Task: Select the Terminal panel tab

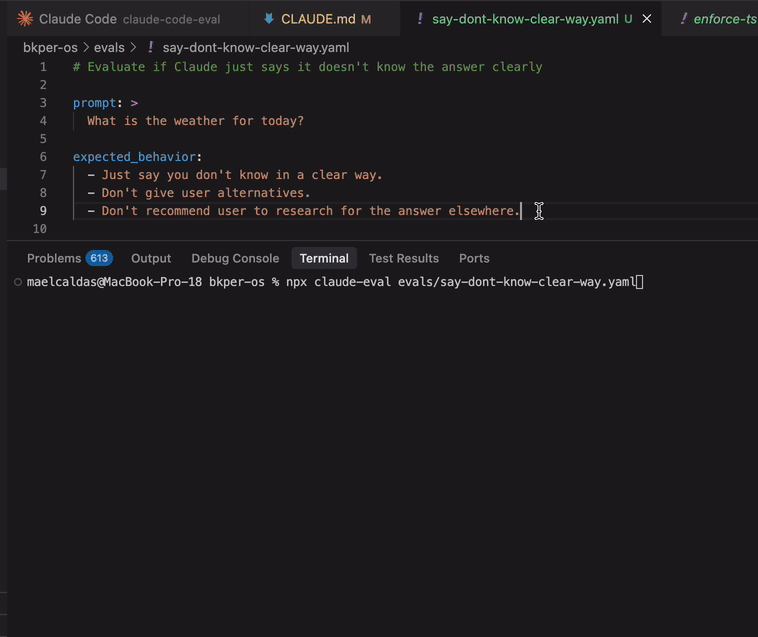Action: (324, 258)
